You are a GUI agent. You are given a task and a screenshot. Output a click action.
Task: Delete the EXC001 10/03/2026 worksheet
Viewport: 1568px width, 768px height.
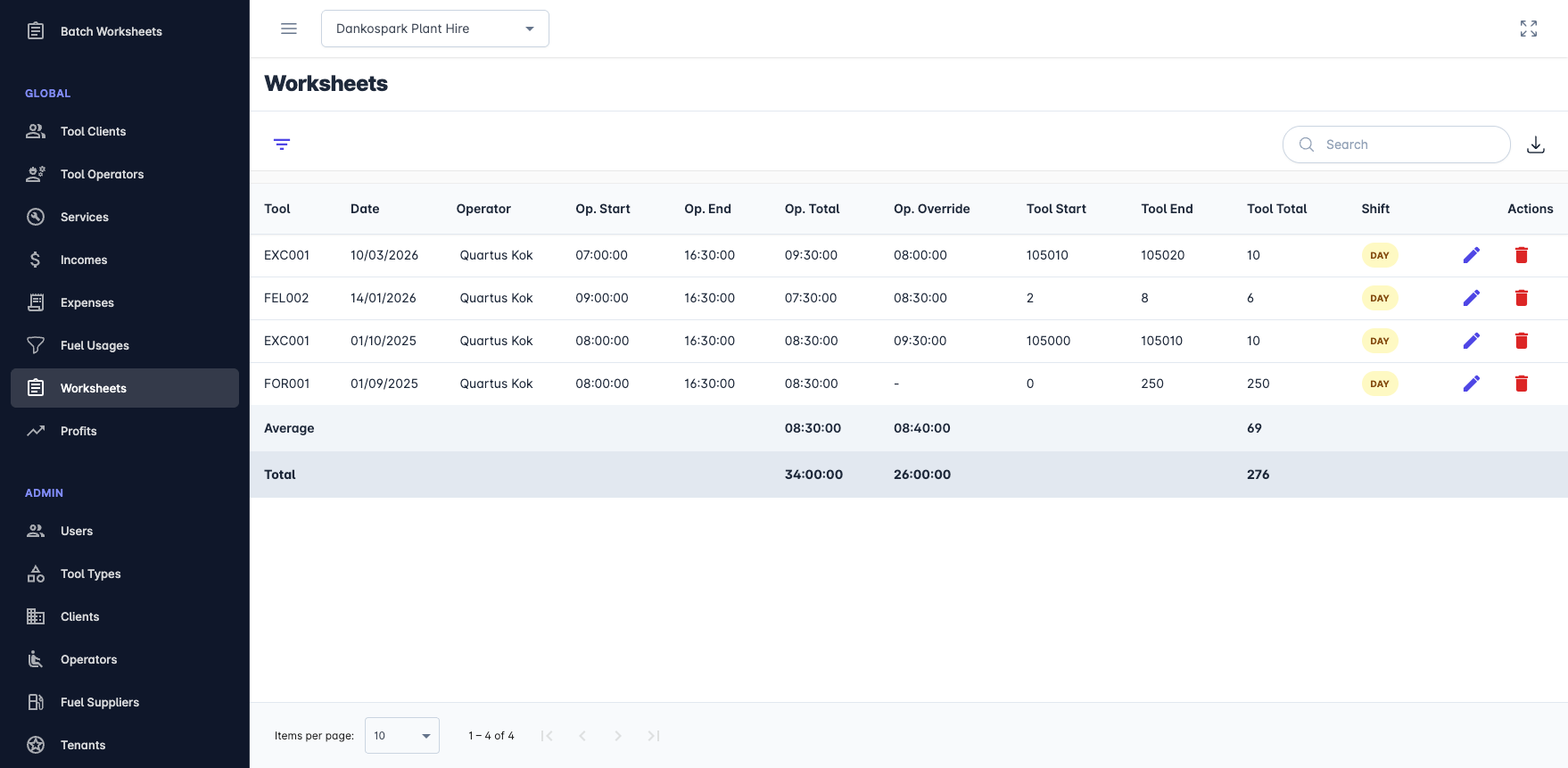[1522, 255]
